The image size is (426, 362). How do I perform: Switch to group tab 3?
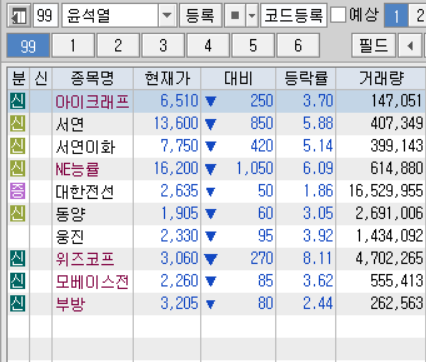coord(163,45)
